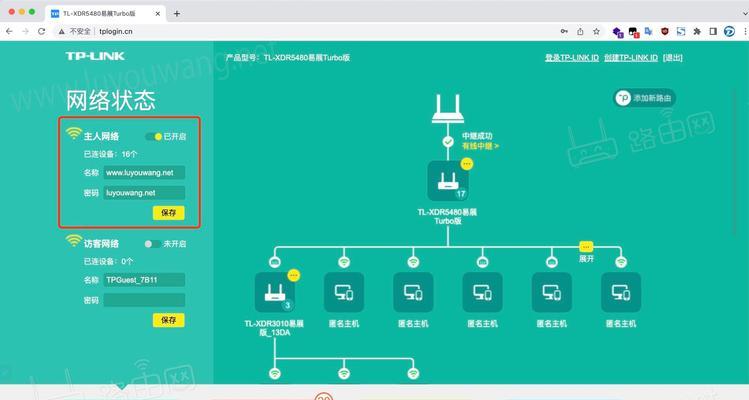Click the [退出] logout link
The image size is (749, 400).
tap(673, 58)
